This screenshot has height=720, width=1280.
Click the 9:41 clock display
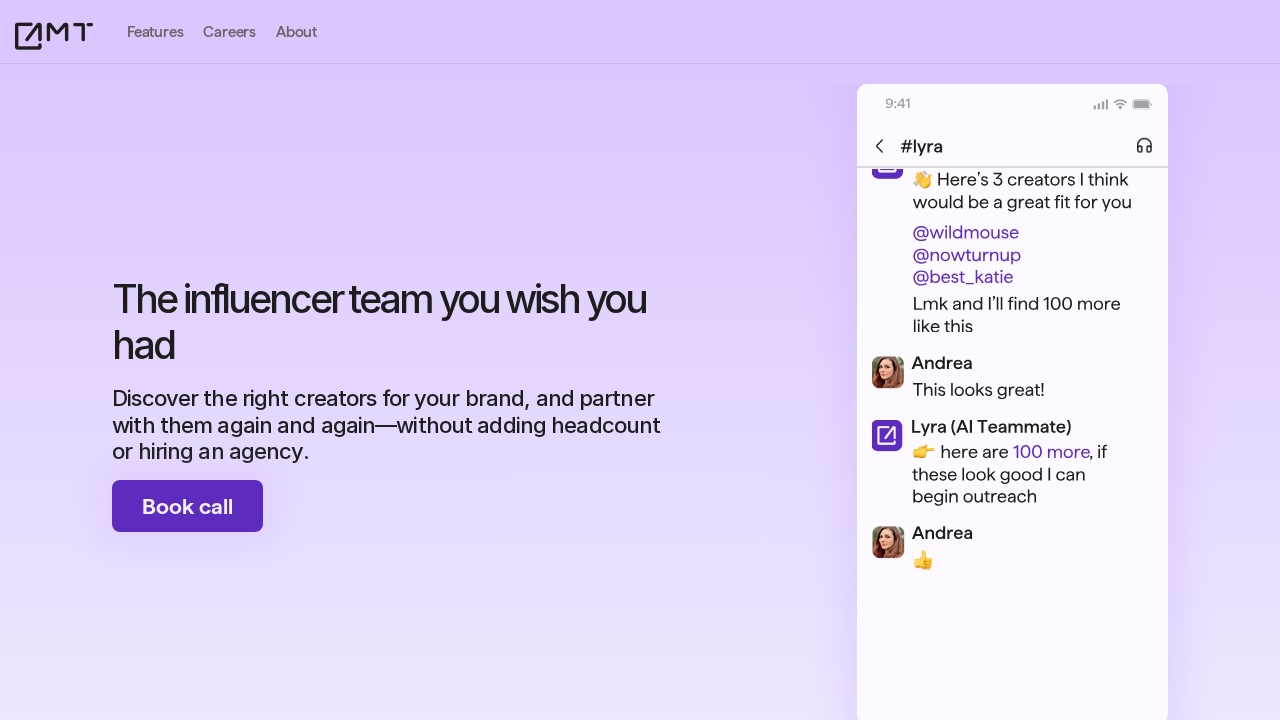click(898, 103)
